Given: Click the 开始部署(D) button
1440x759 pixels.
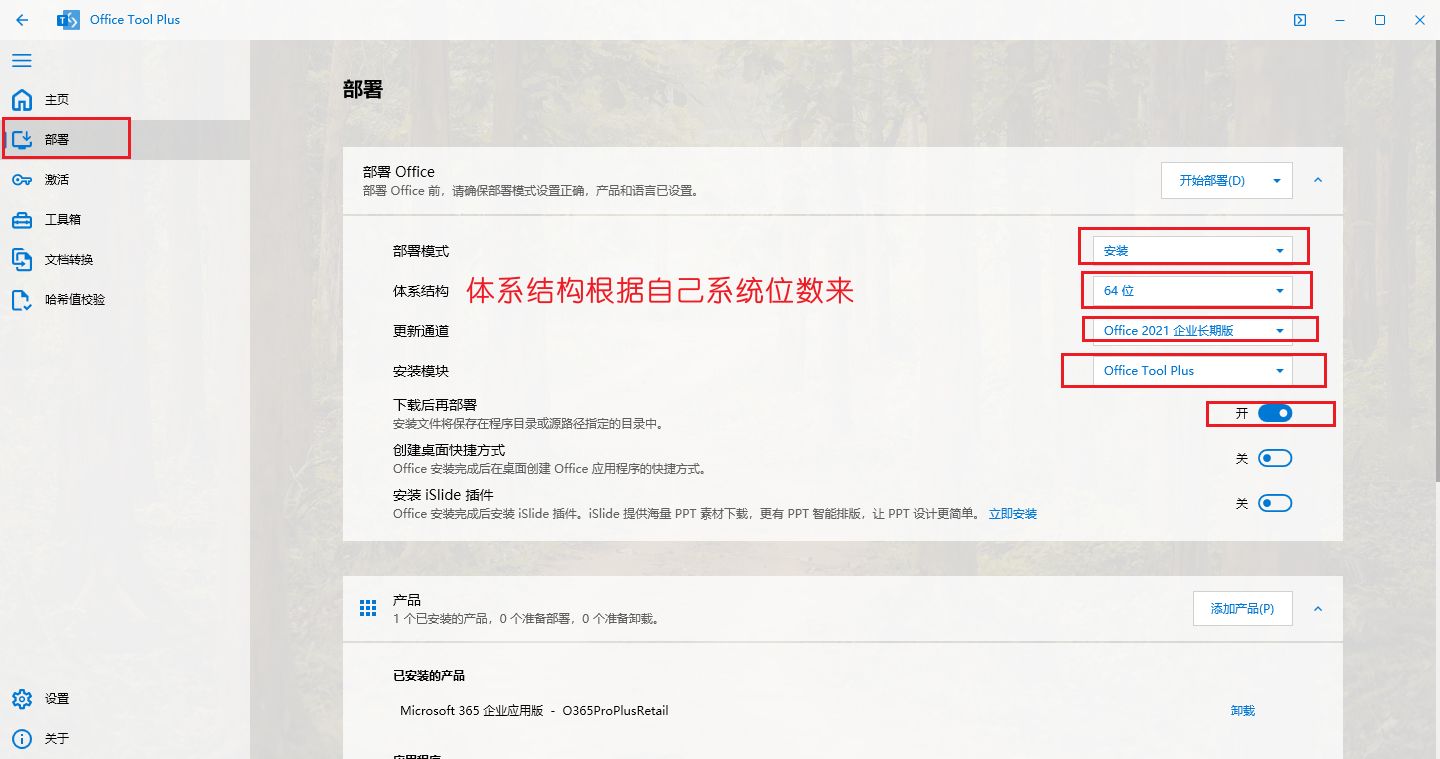Looking at the screenshot, I should pyautogui.click(x=1212, y=181).
